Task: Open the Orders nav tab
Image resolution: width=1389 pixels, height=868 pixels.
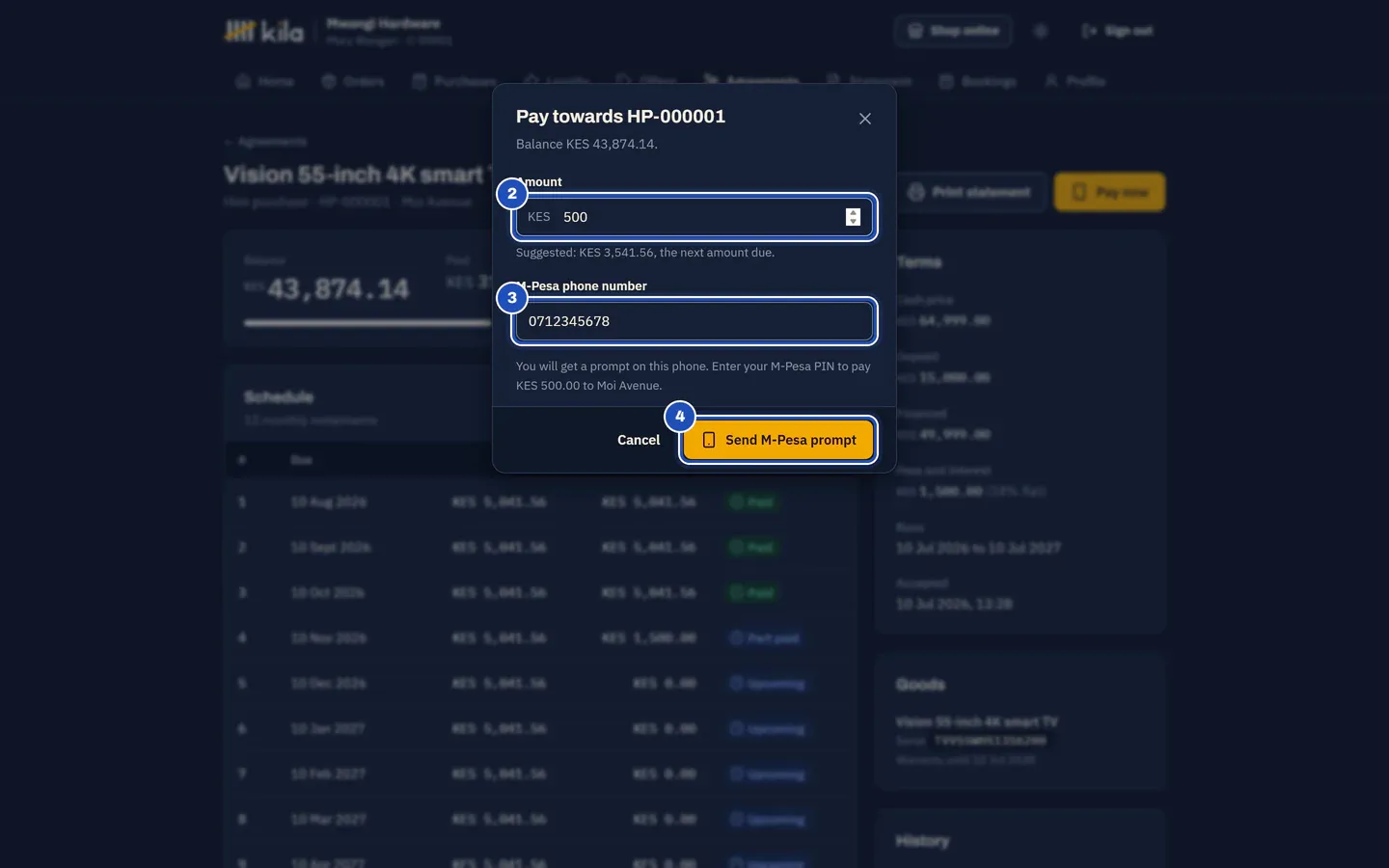Action: [353, 81]
